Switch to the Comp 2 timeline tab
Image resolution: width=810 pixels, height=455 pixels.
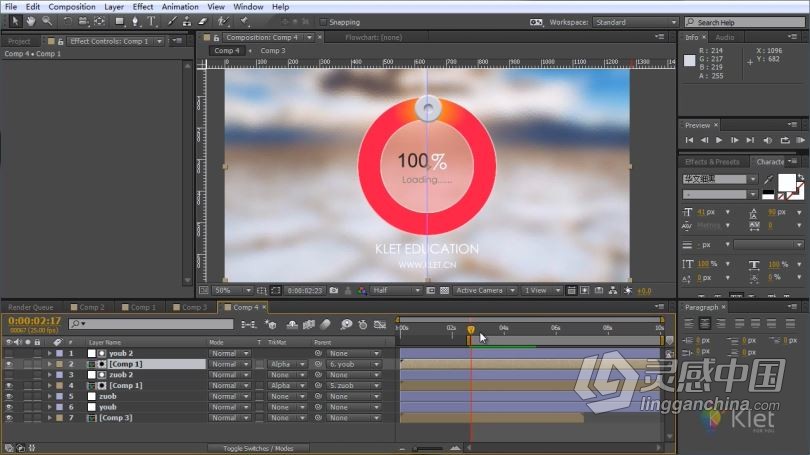pos(88,307)
